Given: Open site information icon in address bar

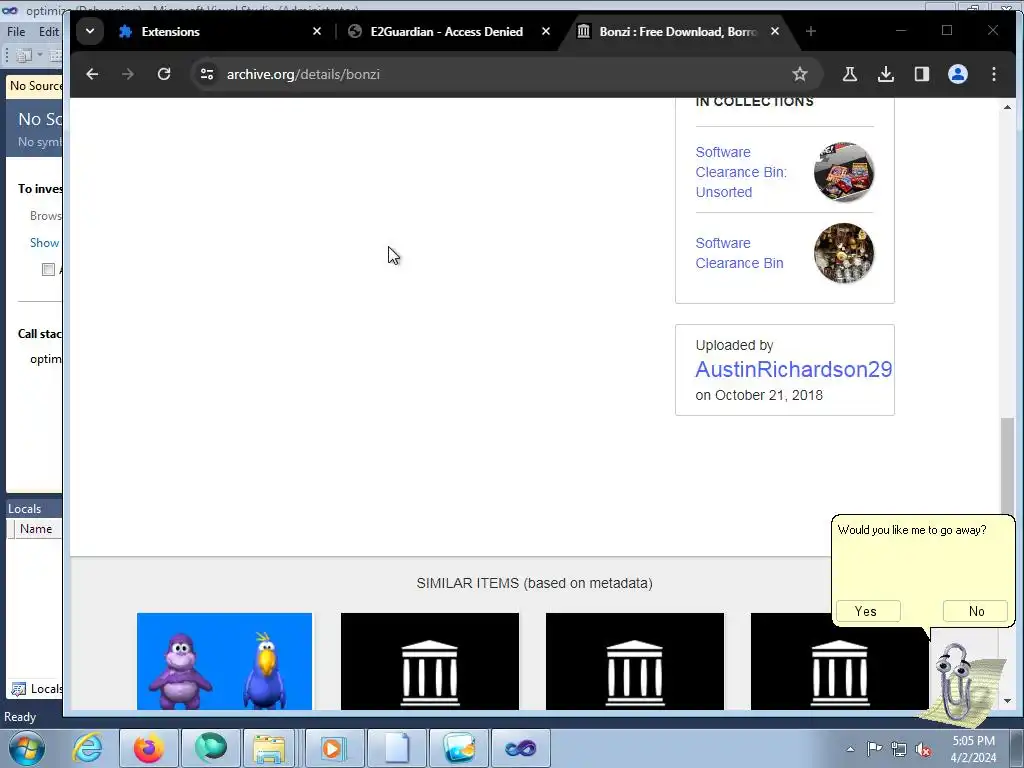Looking at the screenshot, I should pyautogui.click(x=207, y=74).
